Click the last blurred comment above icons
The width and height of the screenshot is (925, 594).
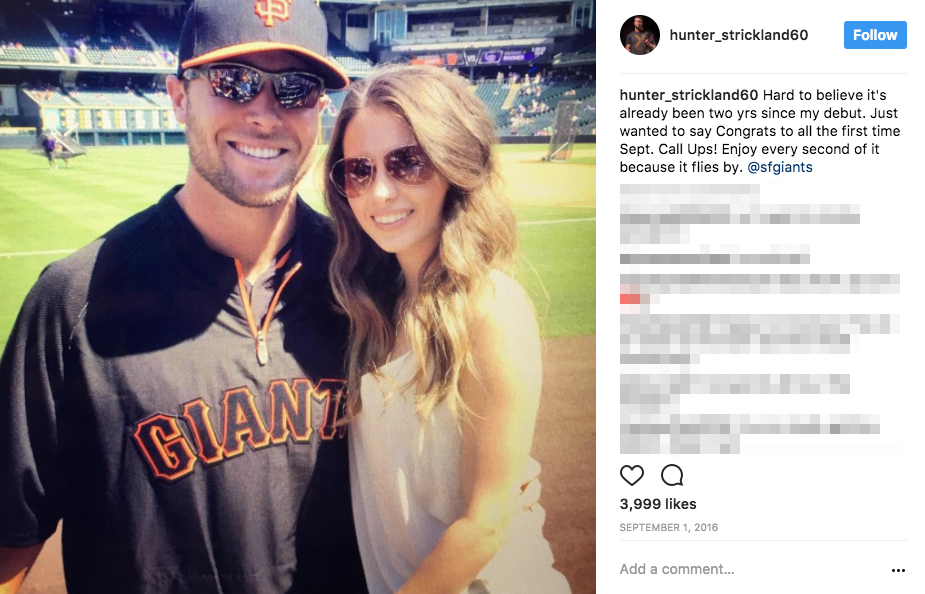(x=749, y=434)
